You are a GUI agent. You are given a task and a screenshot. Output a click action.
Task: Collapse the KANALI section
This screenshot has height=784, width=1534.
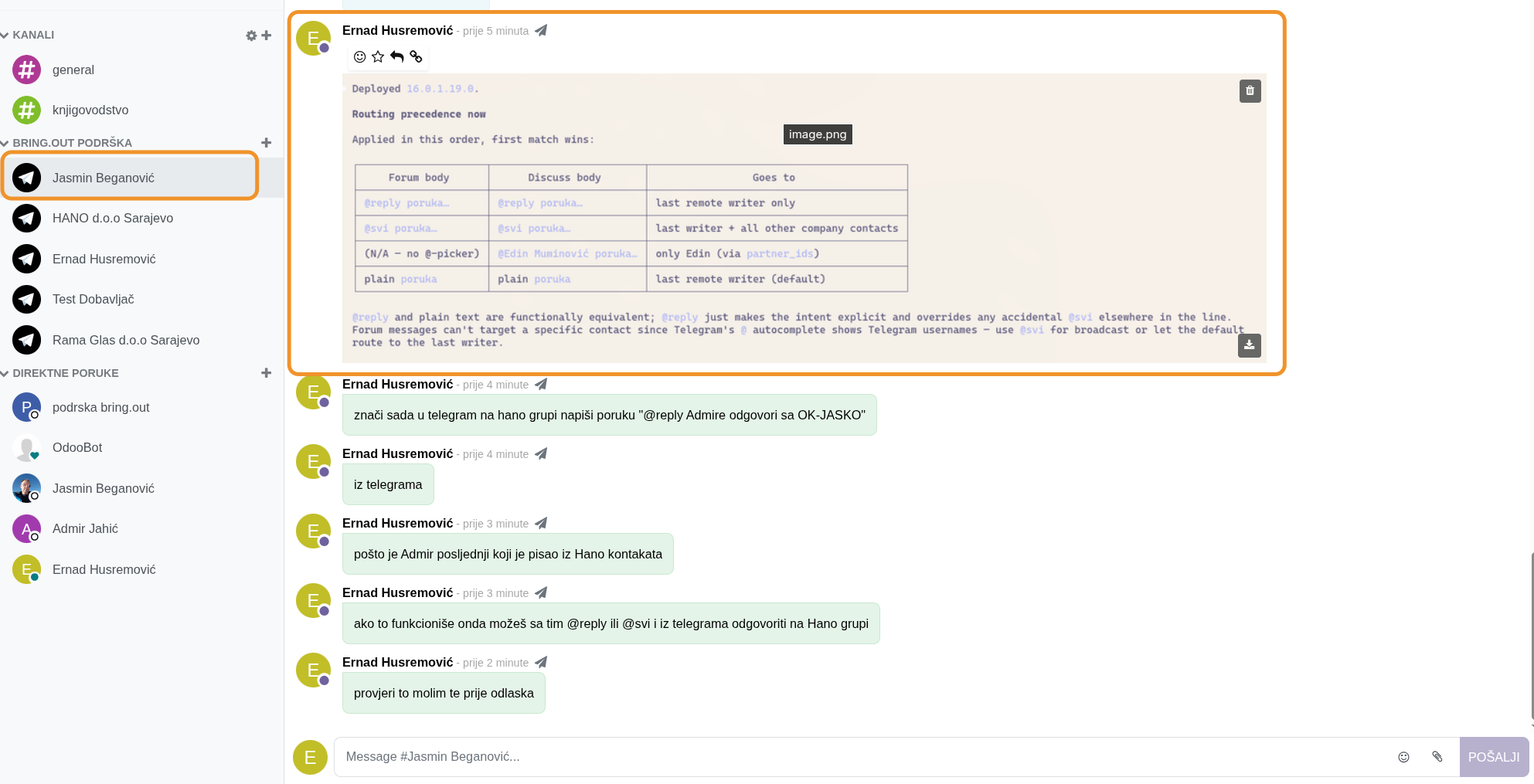[5, 36]
